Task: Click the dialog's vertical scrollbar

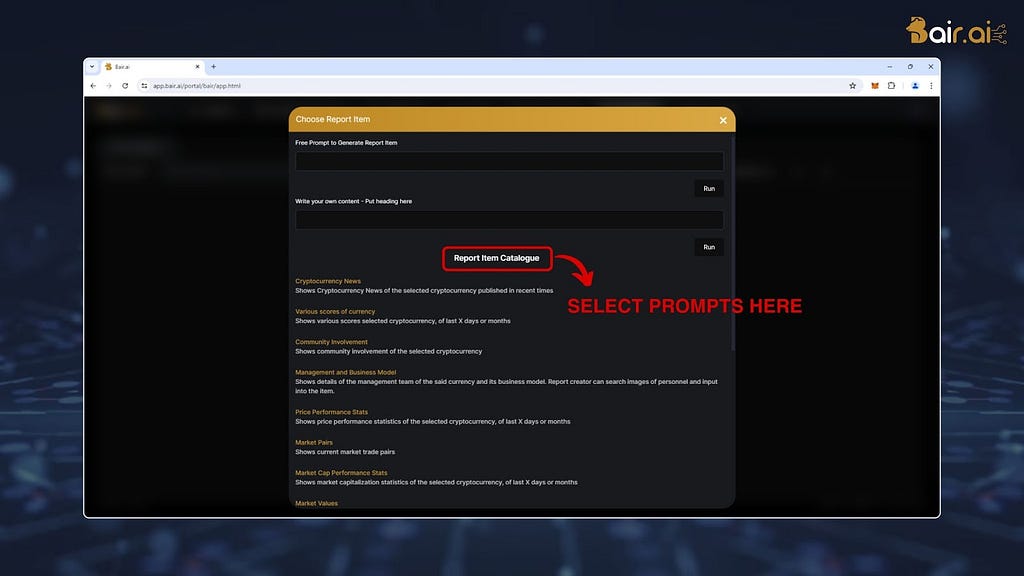Action: pos(733,242)
